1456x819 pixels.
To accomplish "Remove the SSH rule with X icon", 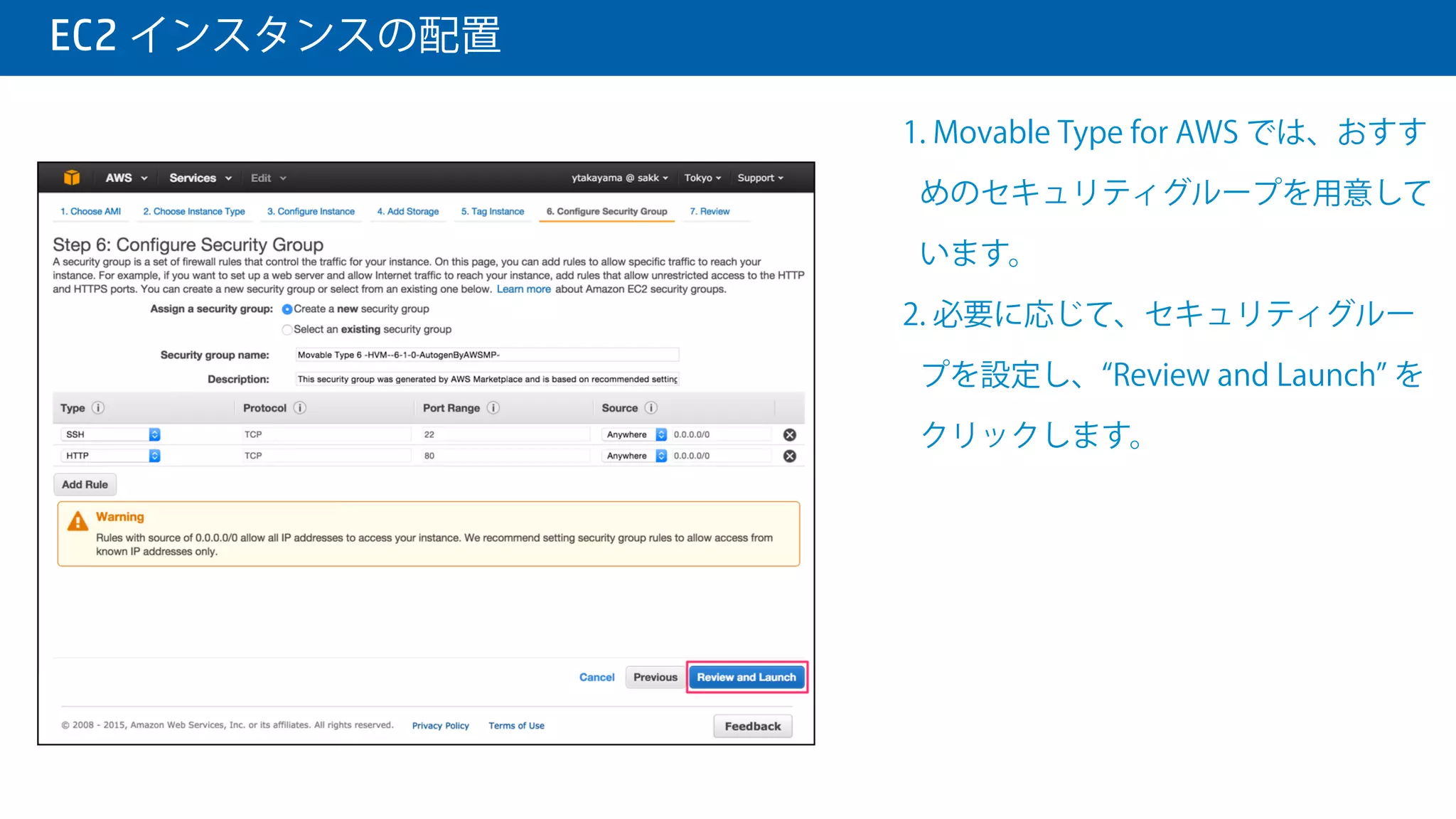I will coord(790,435).
